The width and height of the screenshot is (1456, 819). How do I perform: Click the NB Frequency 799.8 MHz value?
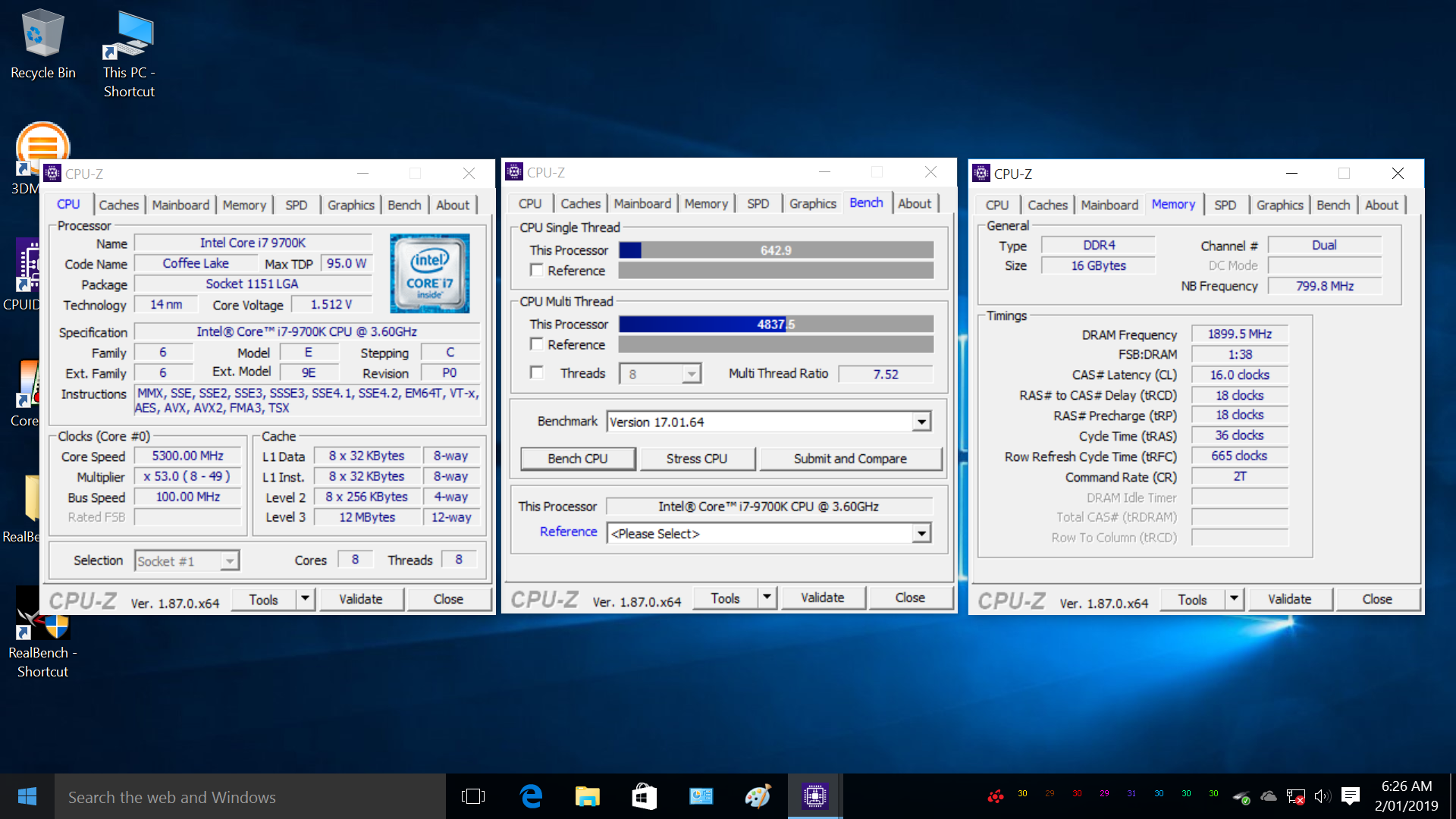click(x=1325, y=286)
